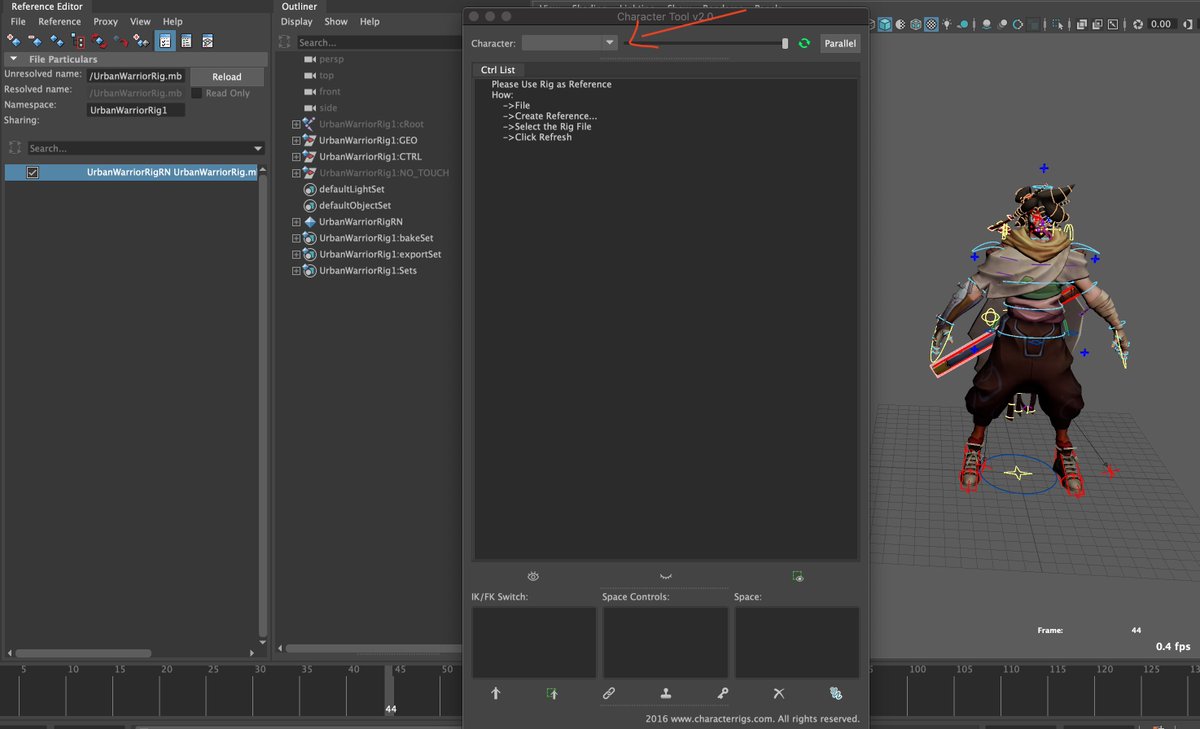
Task: Click the 0.00 value field in viewport toolbar
Action: [x=1161, y=24]
